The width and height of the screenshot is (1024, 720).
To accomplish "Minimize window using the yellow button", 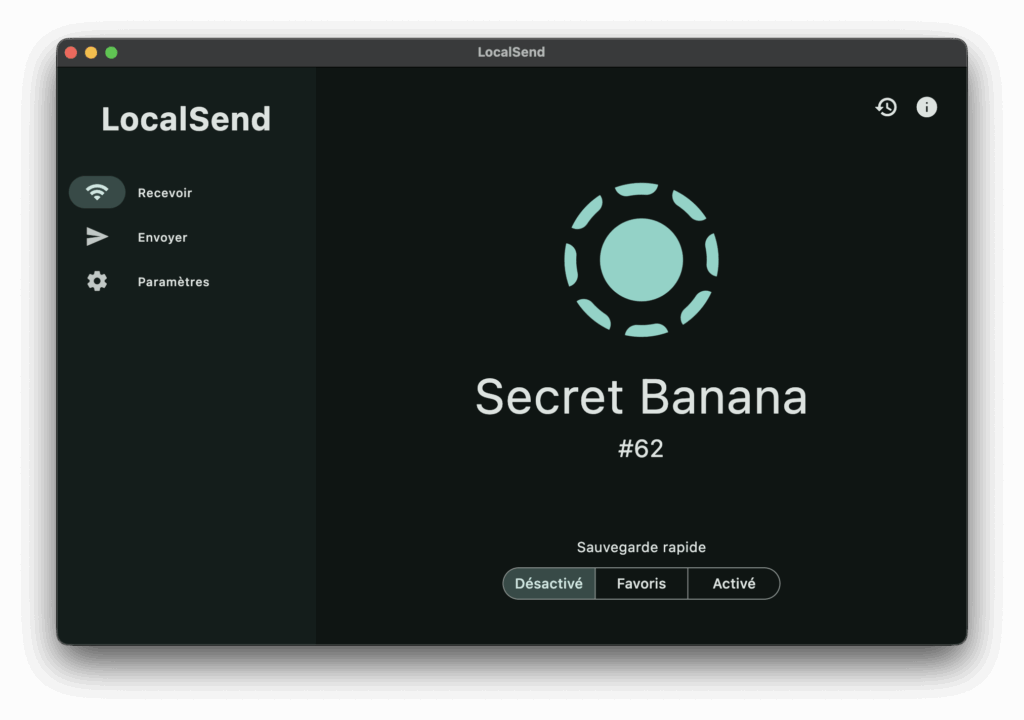I will tap(91, 53).
